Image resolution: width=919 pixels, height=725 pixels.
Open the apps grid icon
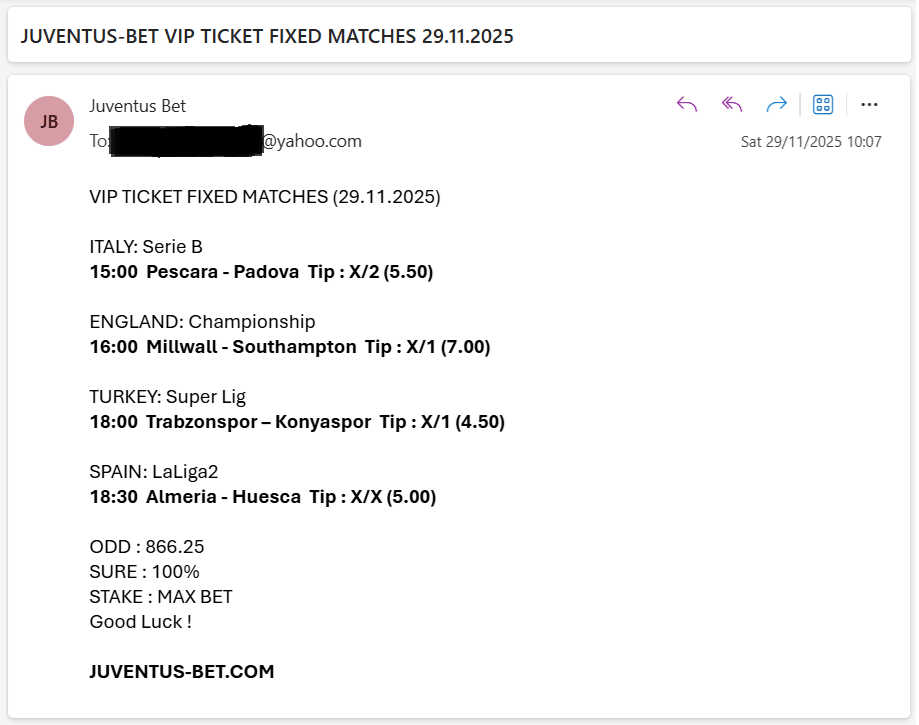822,104
